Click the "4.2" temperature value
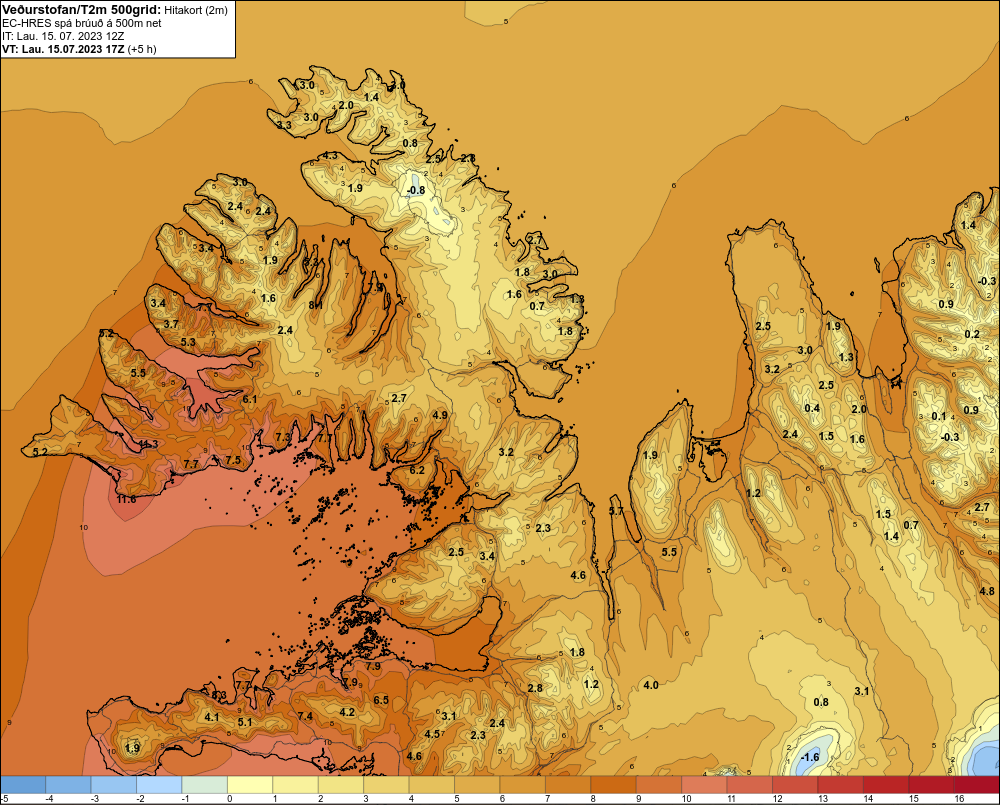The width and height of the screenshot is (1000, 805). (347, 712)
